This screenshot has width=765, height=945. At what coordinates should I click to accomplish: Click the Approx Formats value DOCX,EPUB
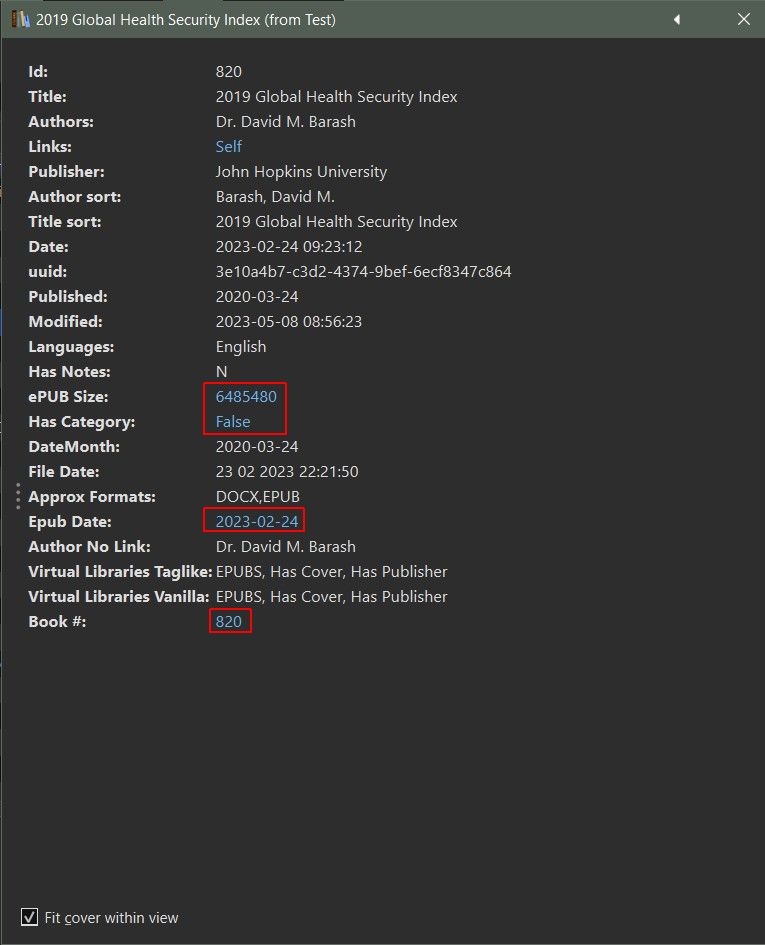tap(257, 497)
